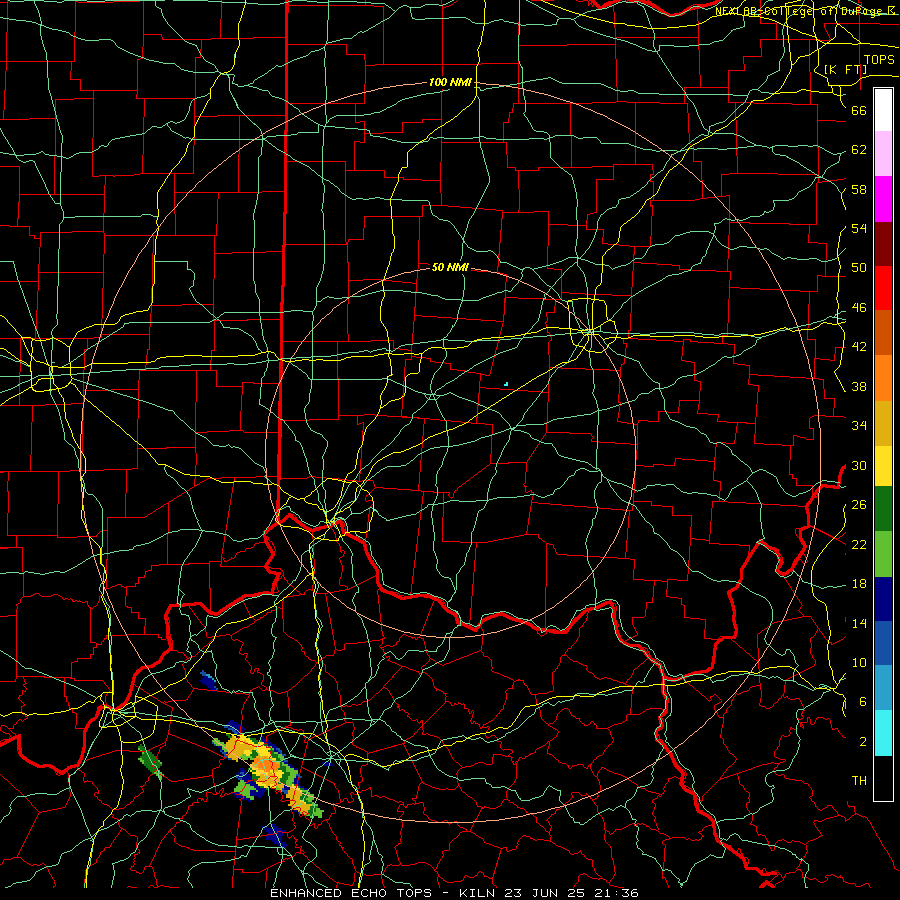Screen dimensions: 900x900
Task: Click the orange core of the storm echo
Action: click(266, 769)
